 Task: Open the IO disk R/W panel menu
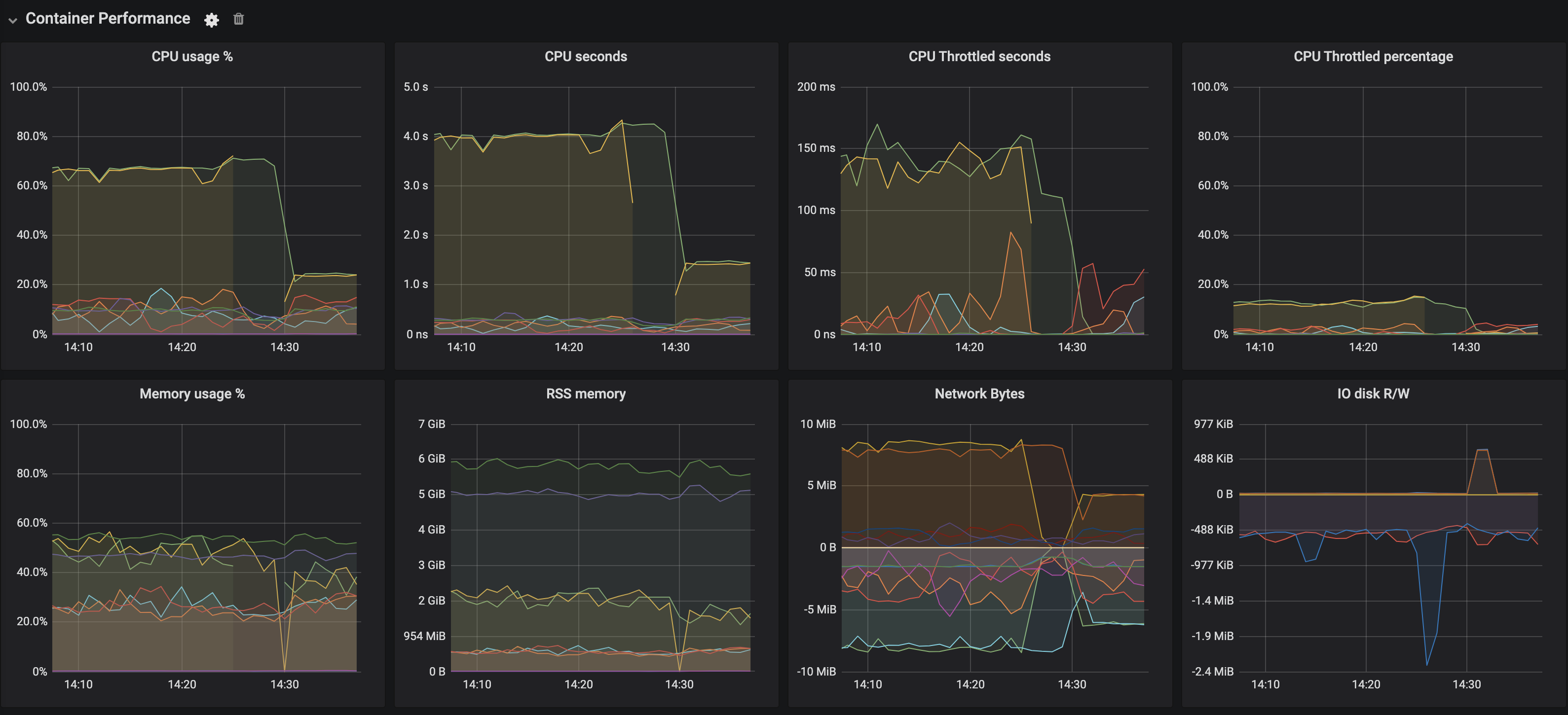pyautogui.click(x=1372, y=393)
